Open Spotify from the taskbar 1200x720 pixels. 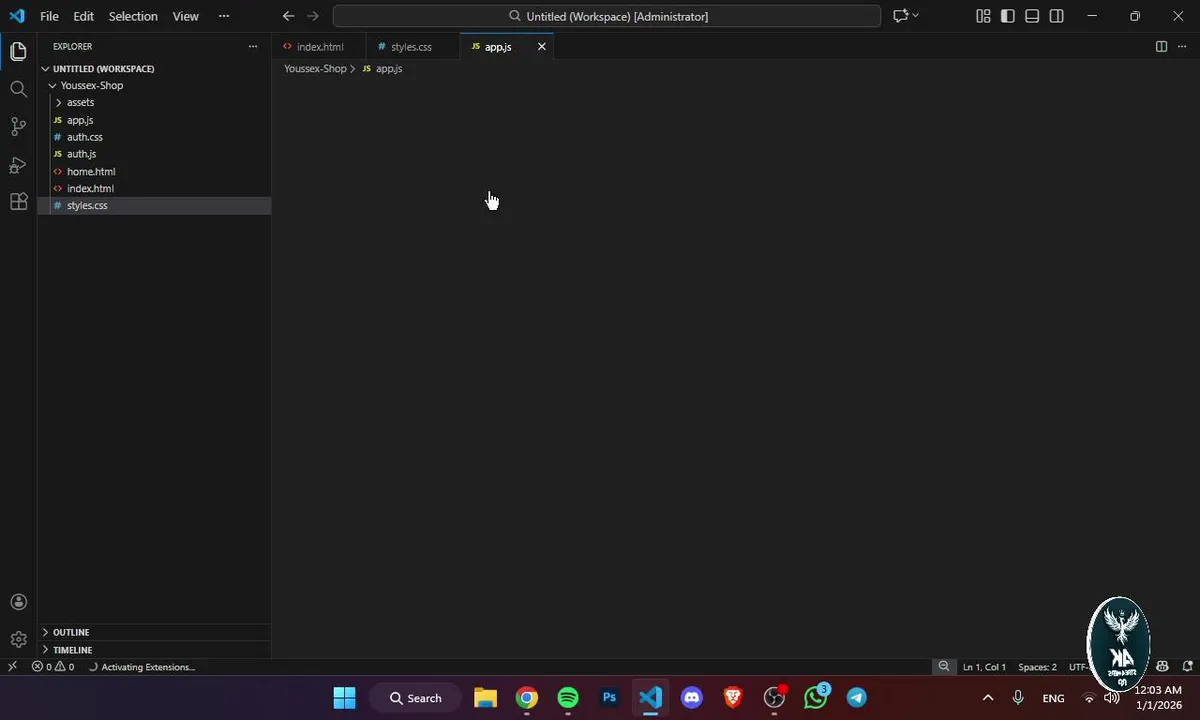click(568, 698)
